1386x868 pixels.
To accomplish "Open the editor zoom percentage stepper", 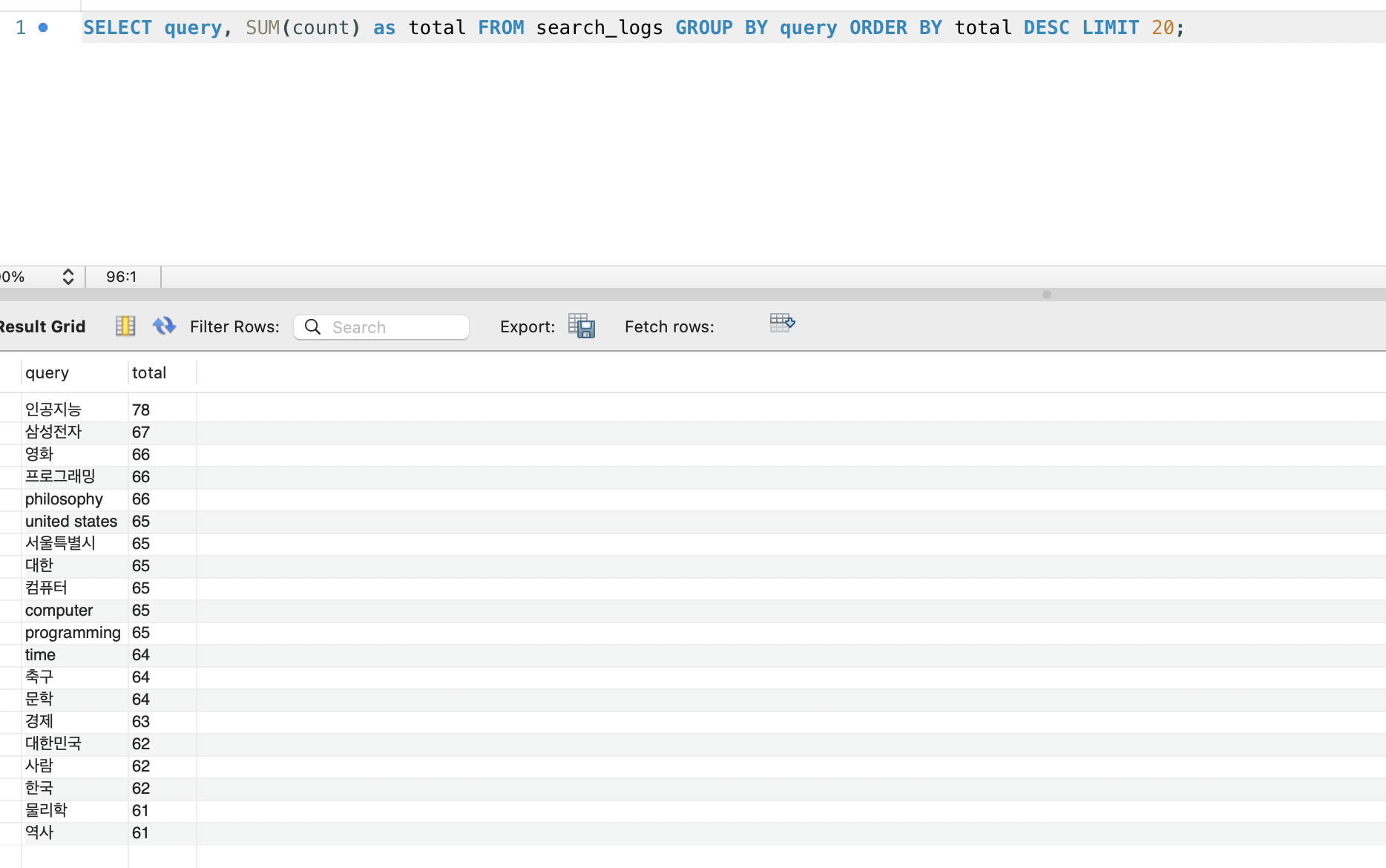I will pyautogui.click(x=68, y=277).
